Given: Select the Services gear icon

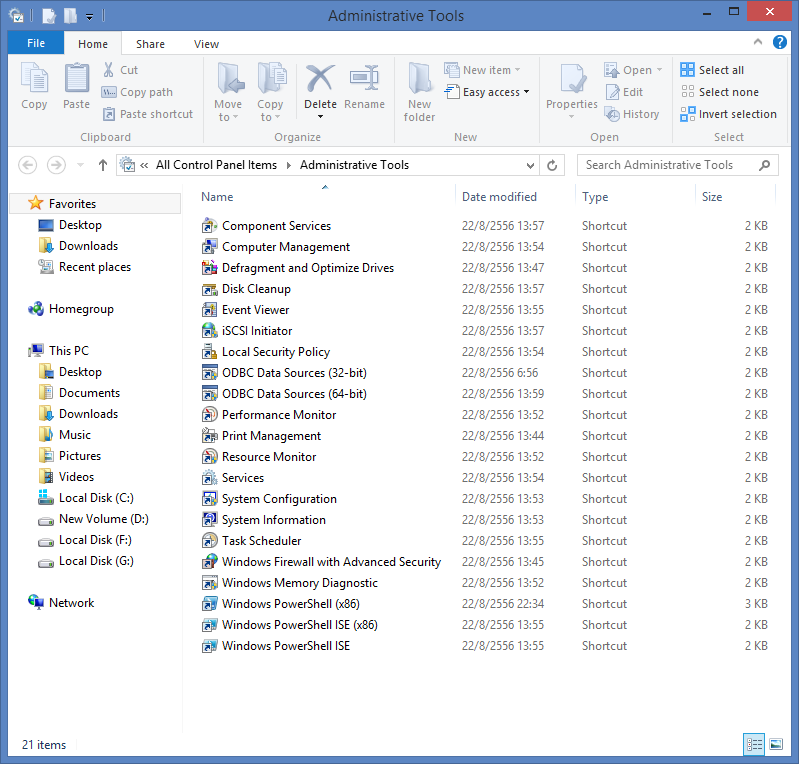Looking at the screenshot, I should coord(209,478).
